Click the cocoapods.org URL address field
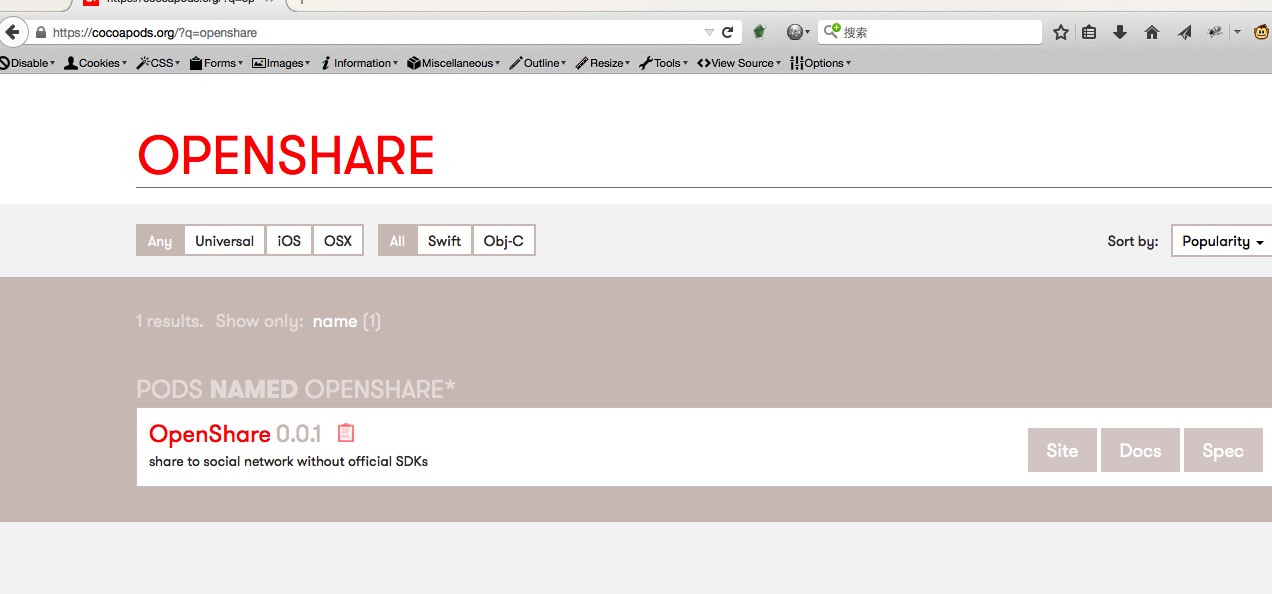Viewport: 1272px width, 594px height. [x=375, y=32]
